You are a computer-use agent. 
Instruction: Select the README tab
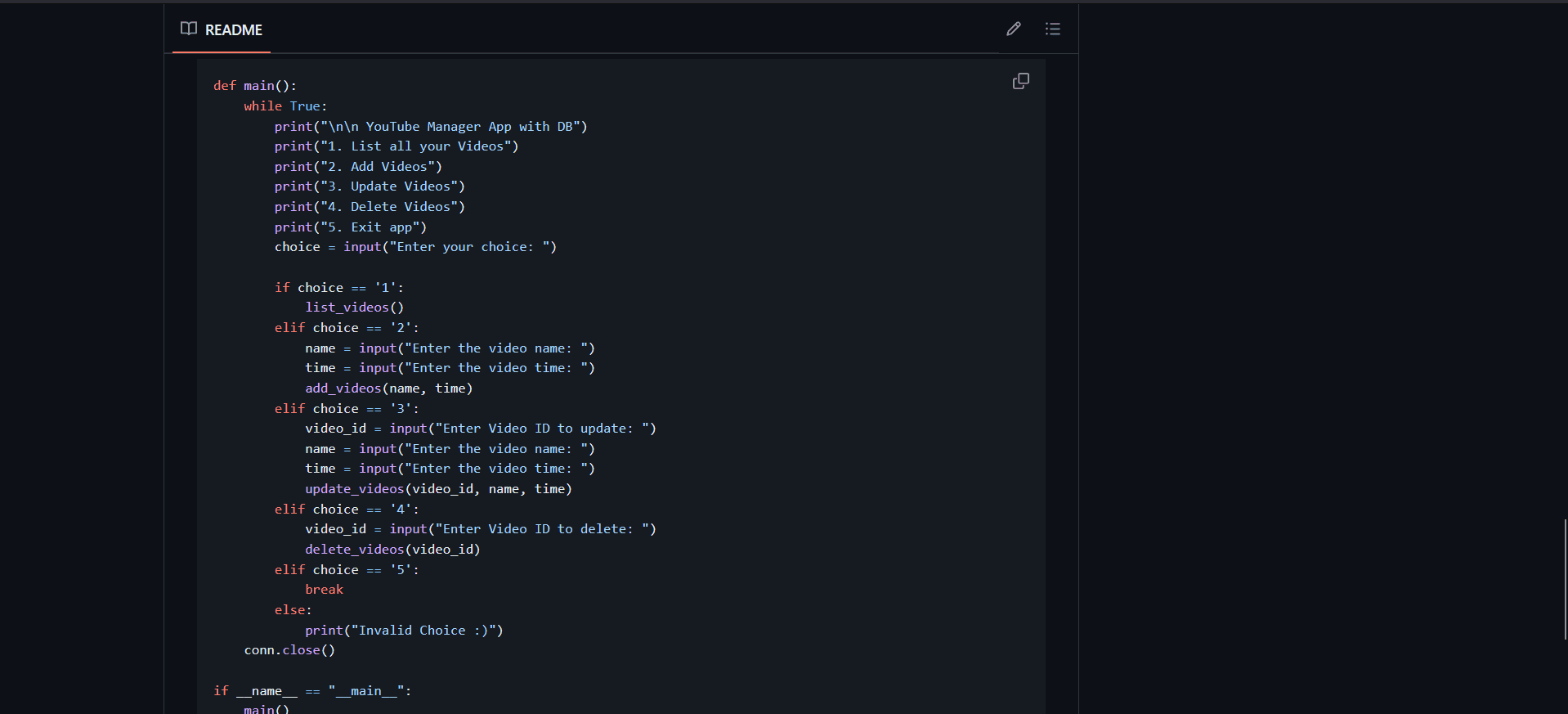pos(222,29)
